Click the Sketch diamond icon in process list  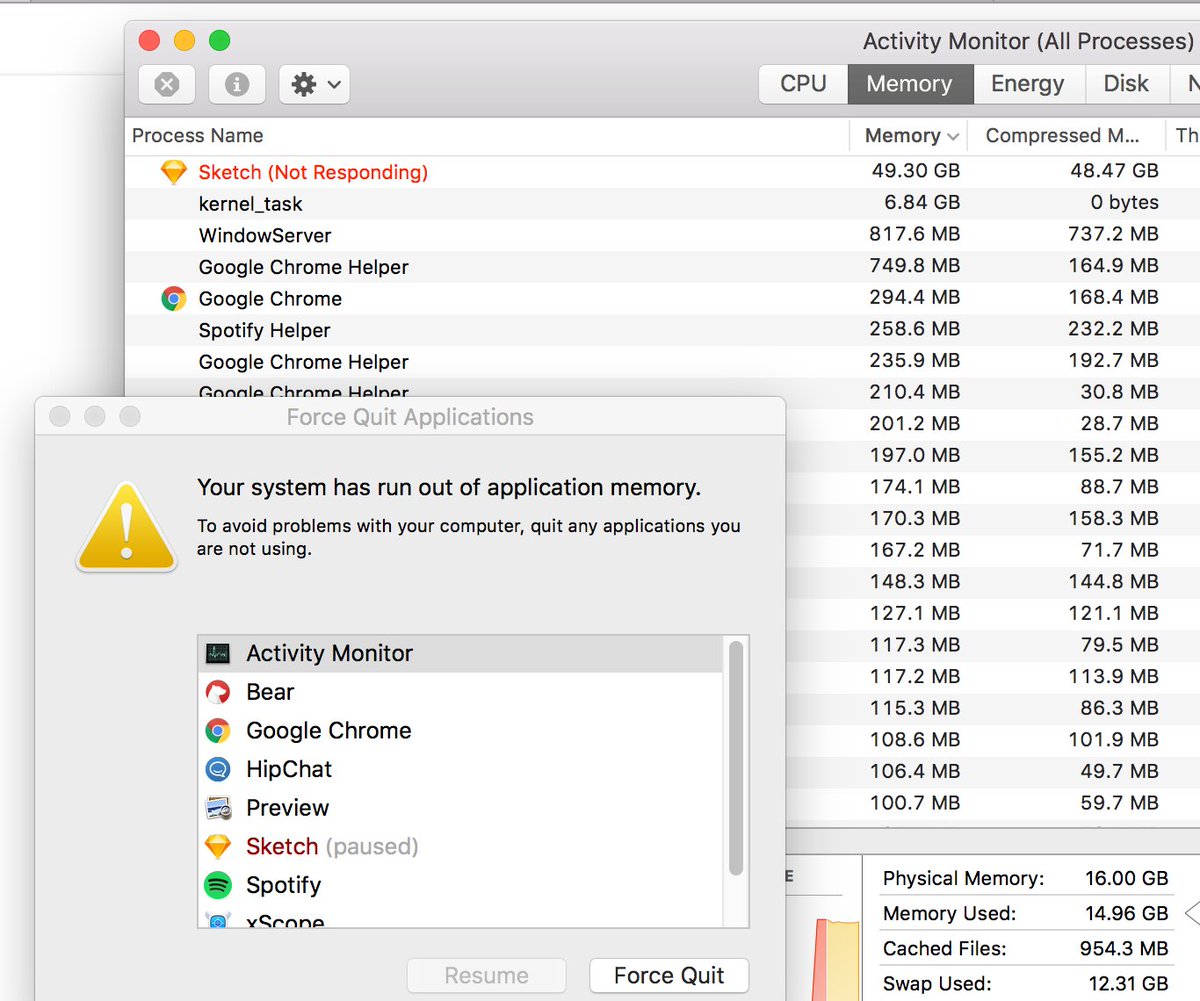click(174, 172)
